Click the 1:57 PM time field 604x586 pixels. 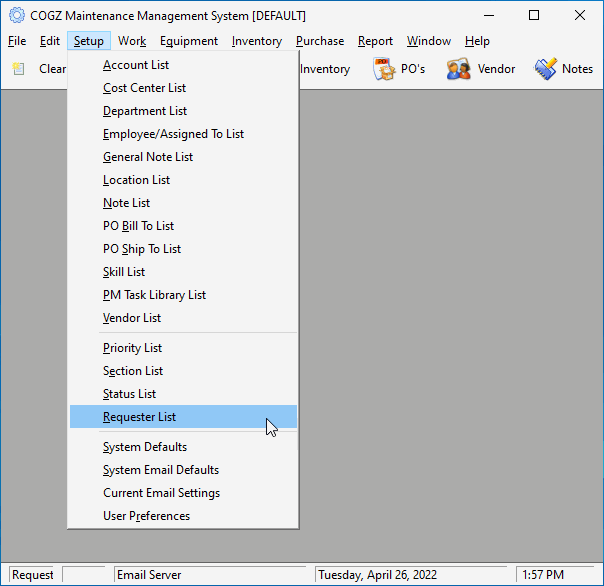coord(555,575)
